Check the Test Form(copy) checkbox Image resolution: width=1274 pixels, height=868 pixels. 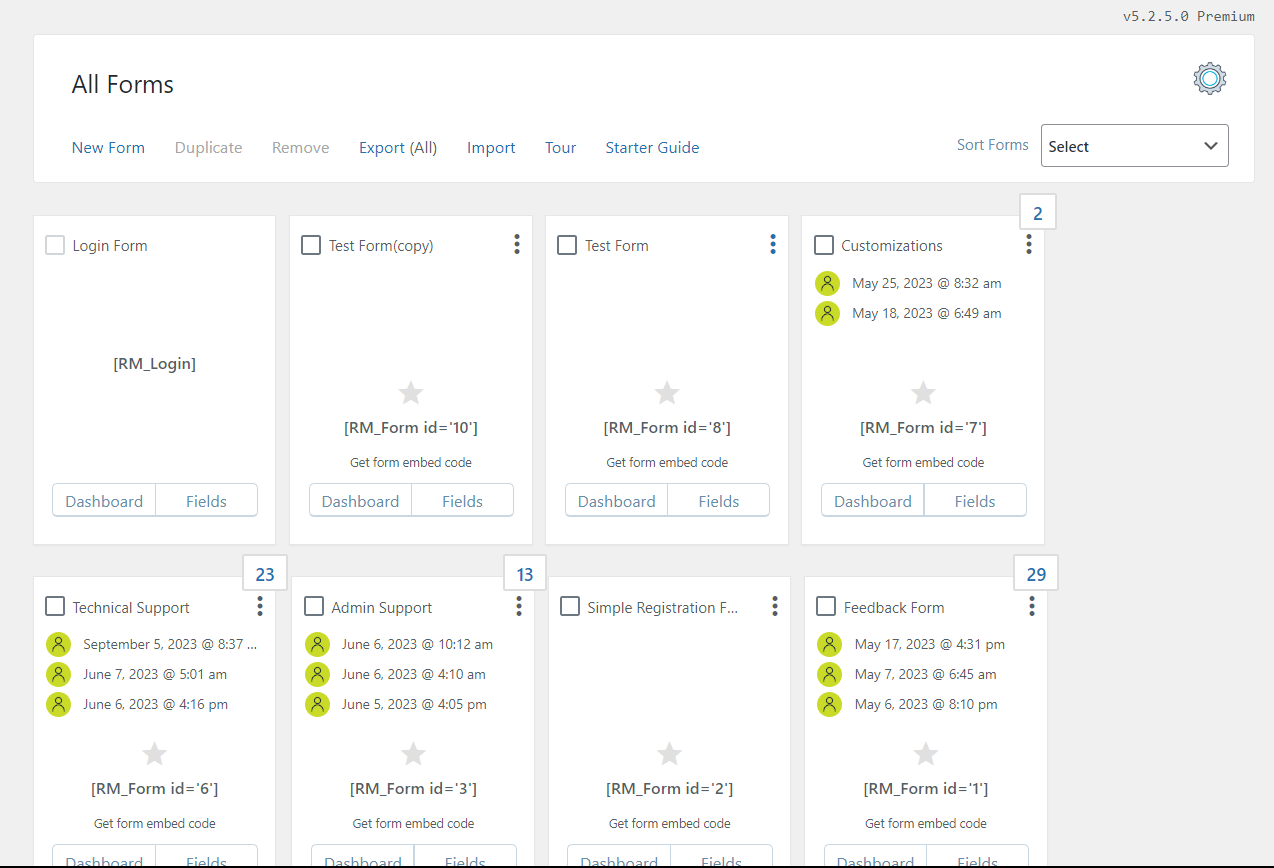pos(311,245)
